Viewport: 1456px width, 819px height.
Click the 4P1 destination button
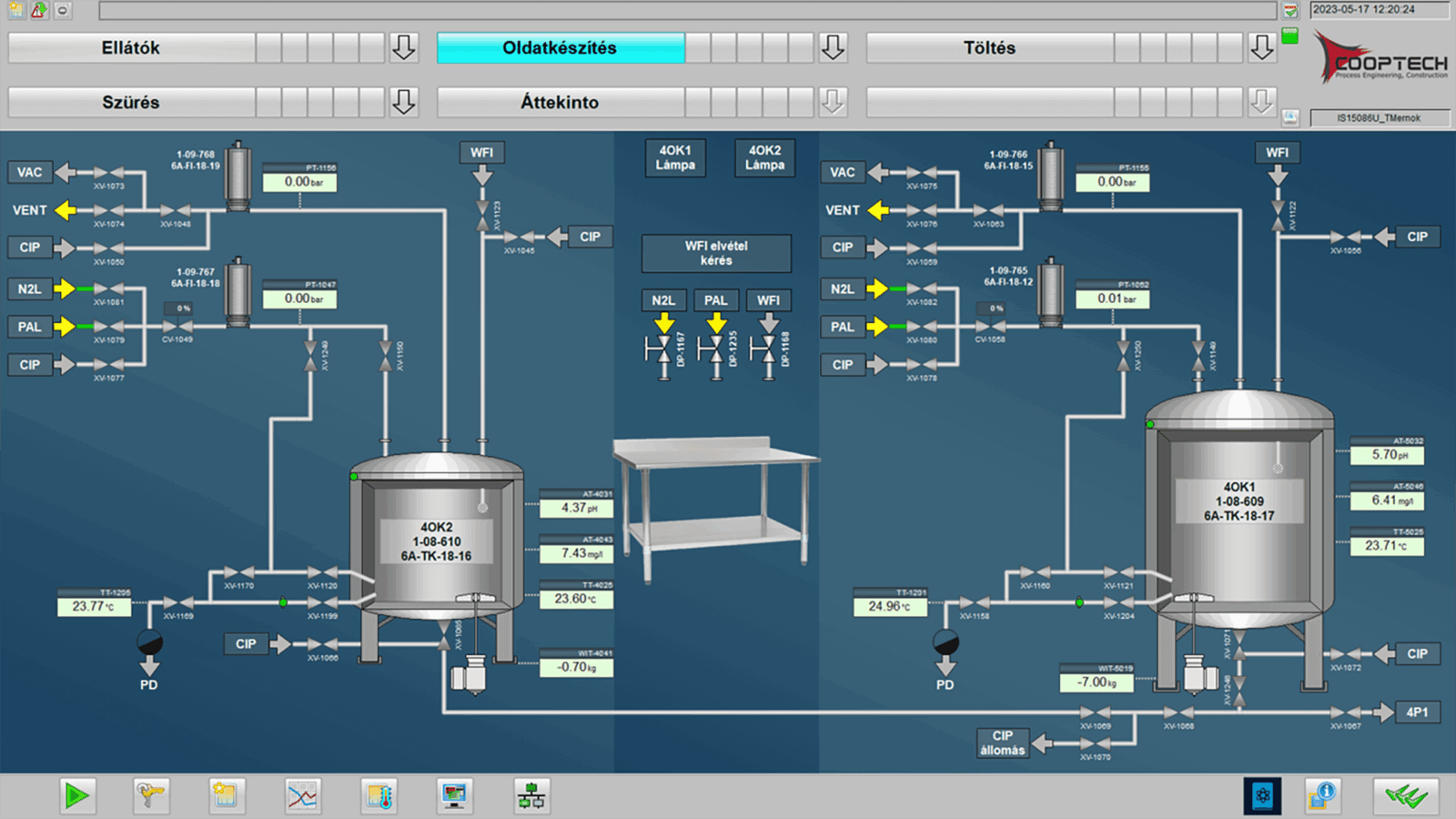[1417, 713]
